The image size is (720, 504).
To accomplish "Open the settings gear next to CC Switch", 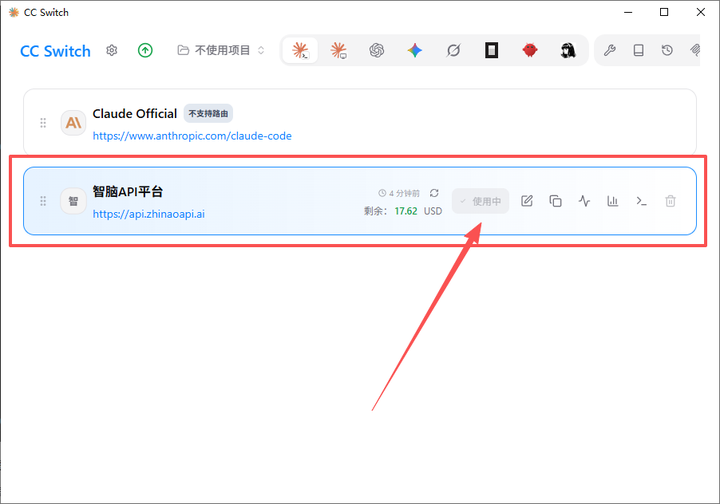I will point(112,50).
